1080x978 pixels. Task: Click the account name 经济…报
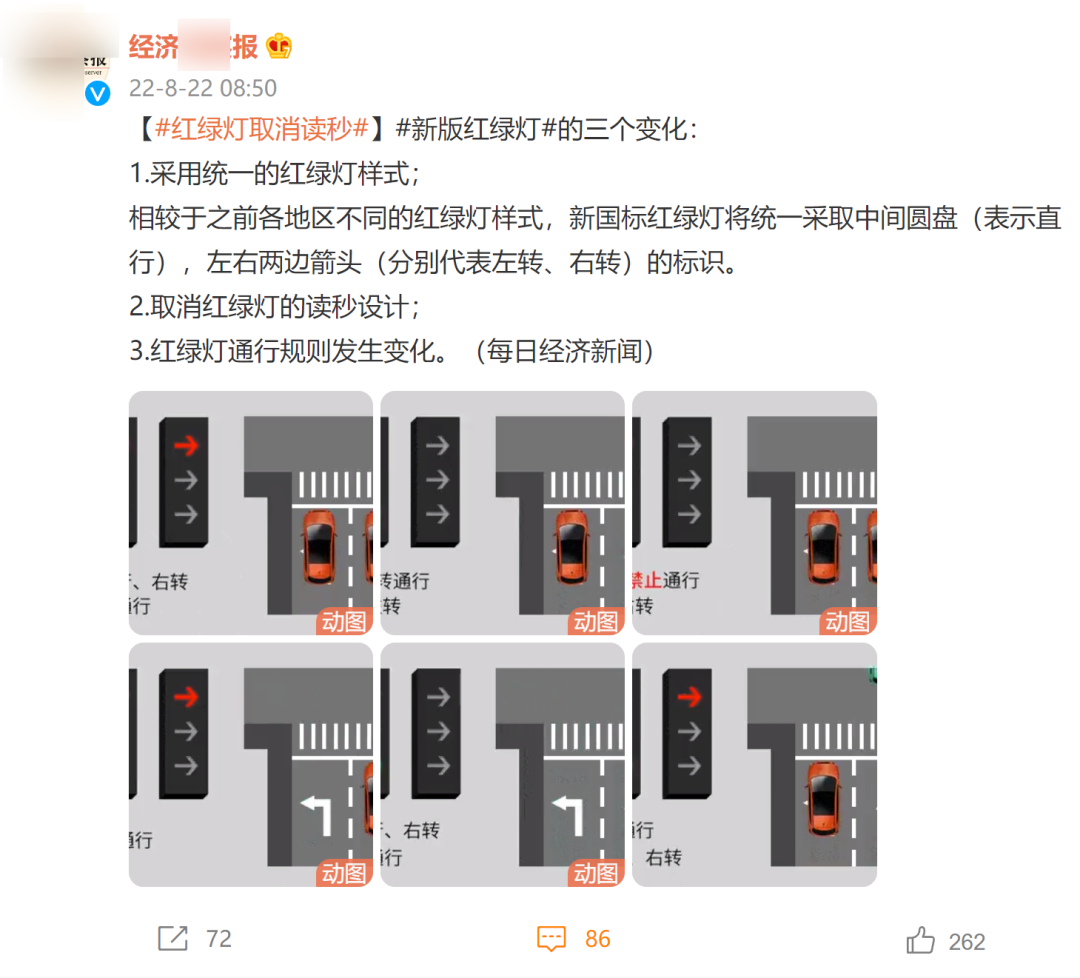[194, 47]
